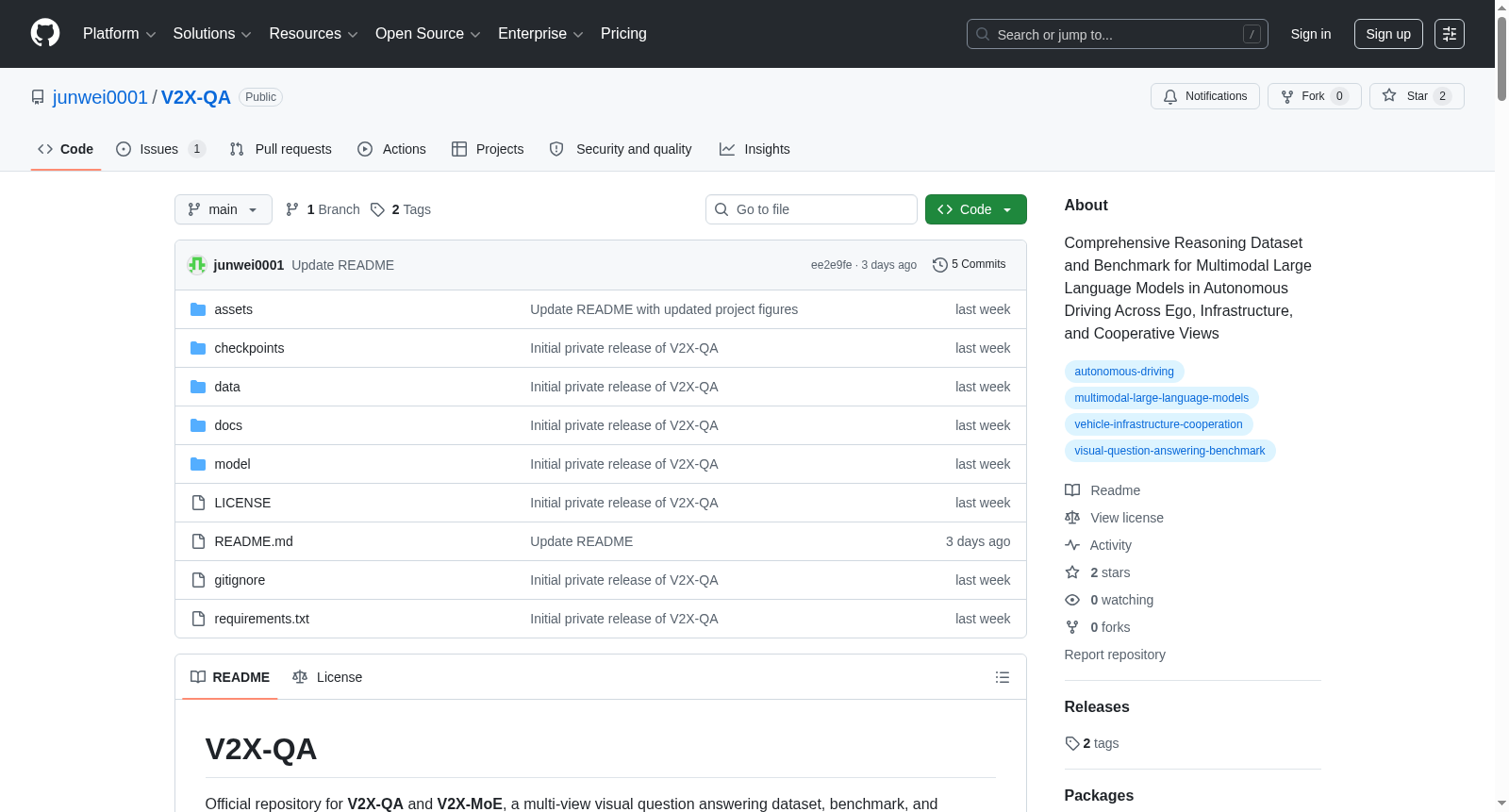
Task: Switch to the Issues tab
Action: click(160, 149)
